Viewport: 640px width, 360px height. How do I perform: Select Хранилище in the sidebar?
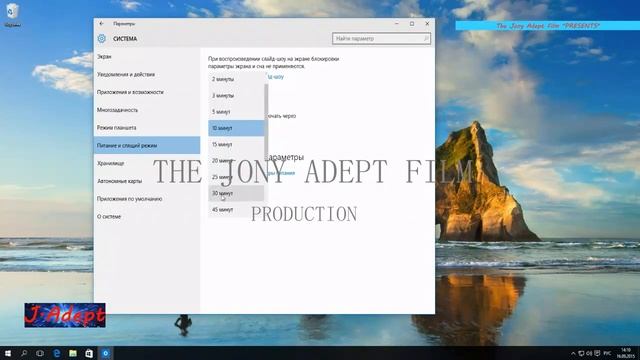click(x=147, y=163)
